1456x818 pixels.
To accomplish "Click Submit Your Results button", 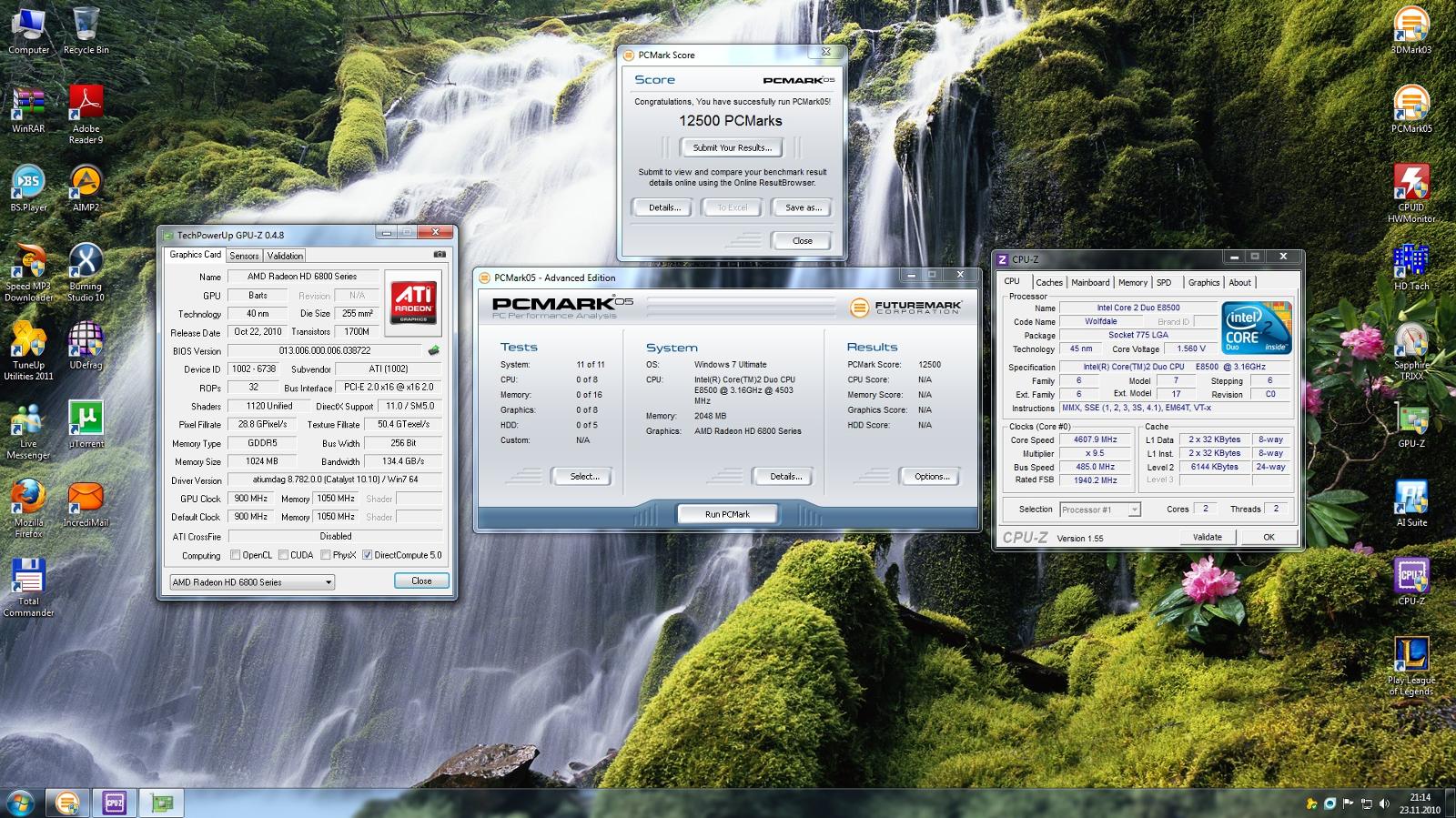I will point(733,147).
